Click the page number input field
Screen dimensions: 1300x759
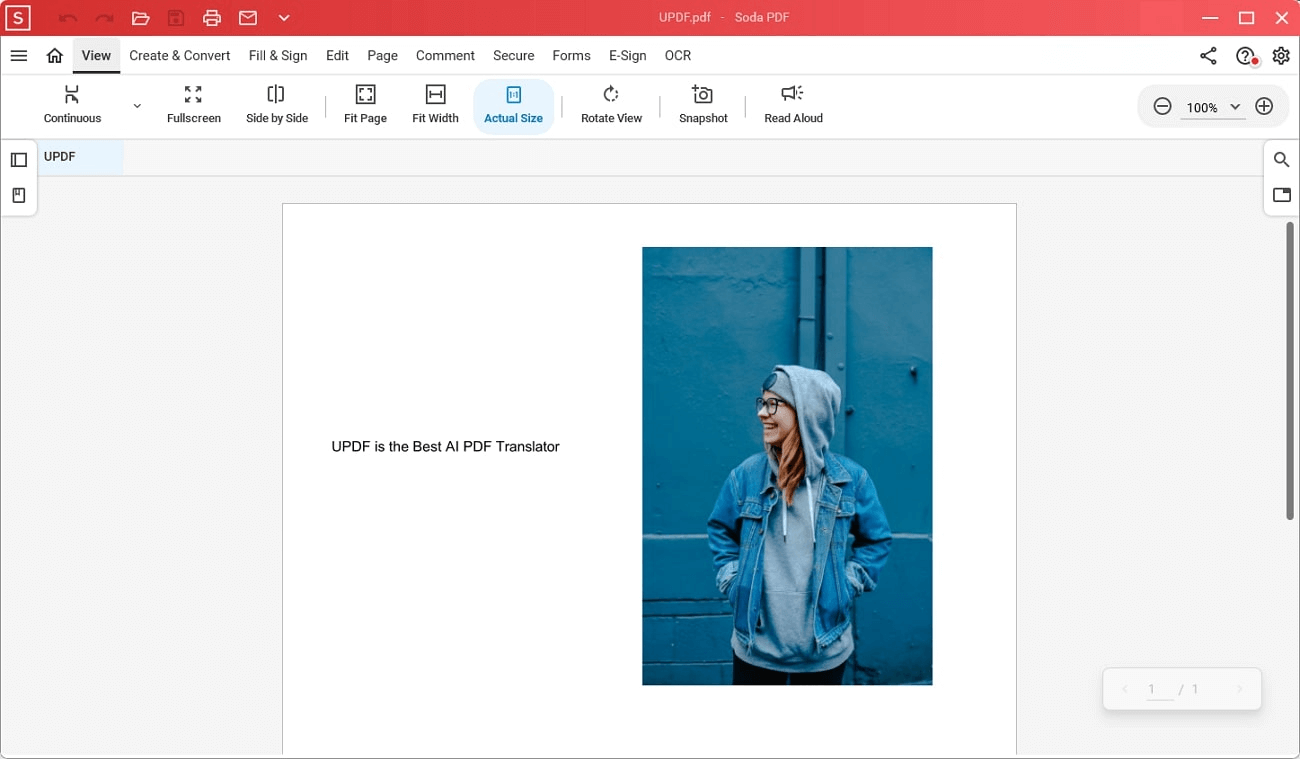point(1156,689)
